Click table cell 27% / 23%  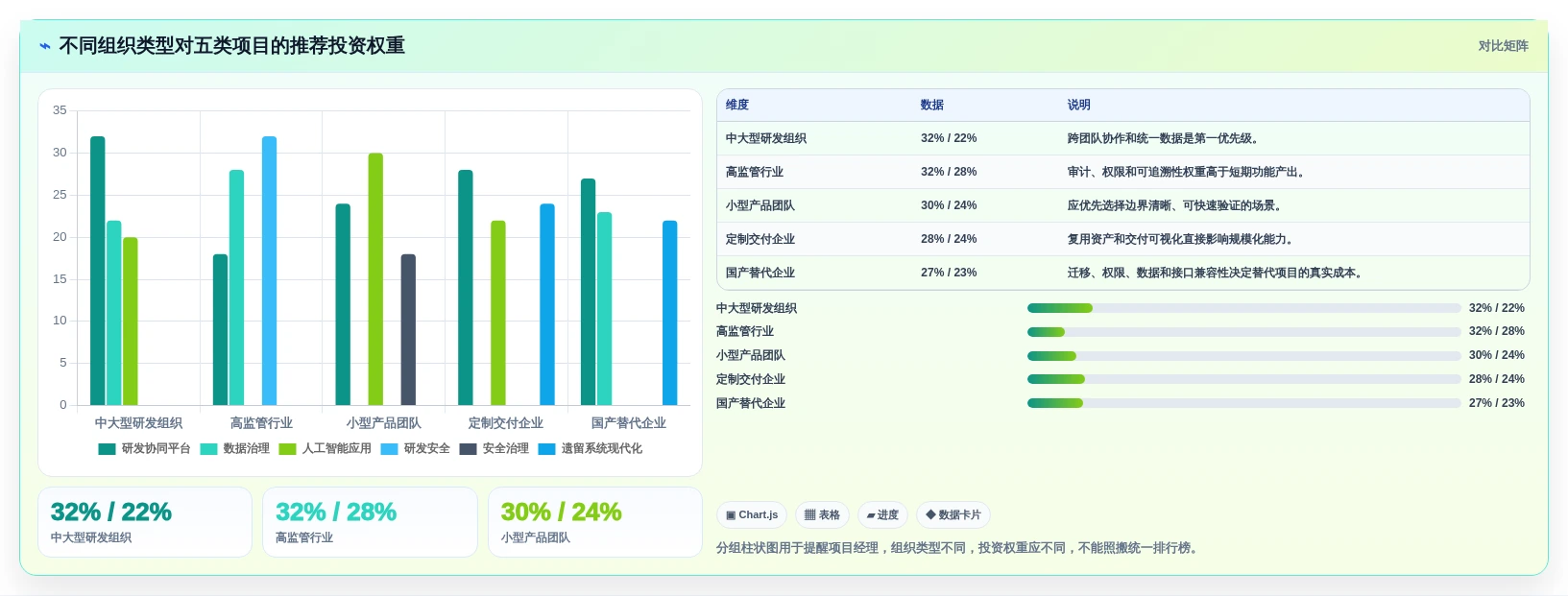coord(949,273)
